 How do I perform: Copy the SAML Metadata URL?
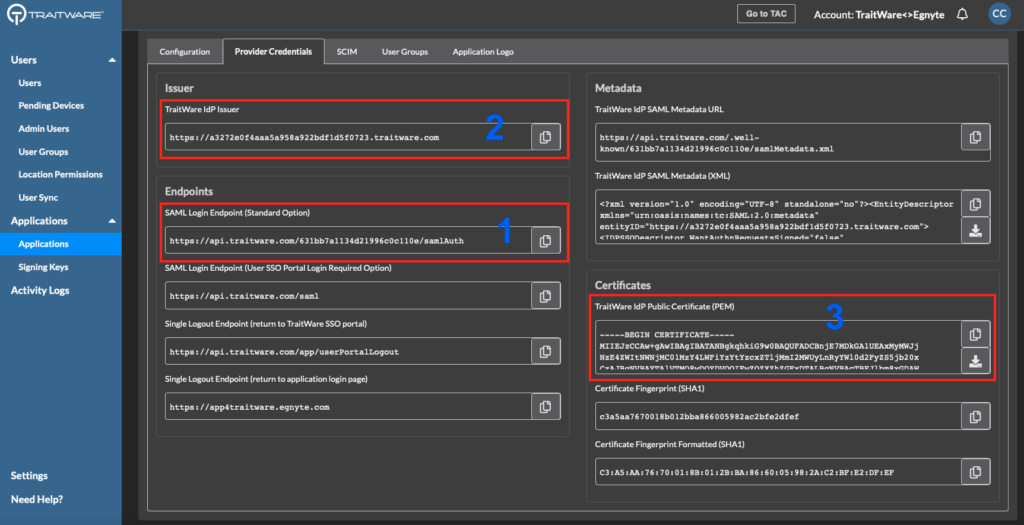(x=975, y=137)
